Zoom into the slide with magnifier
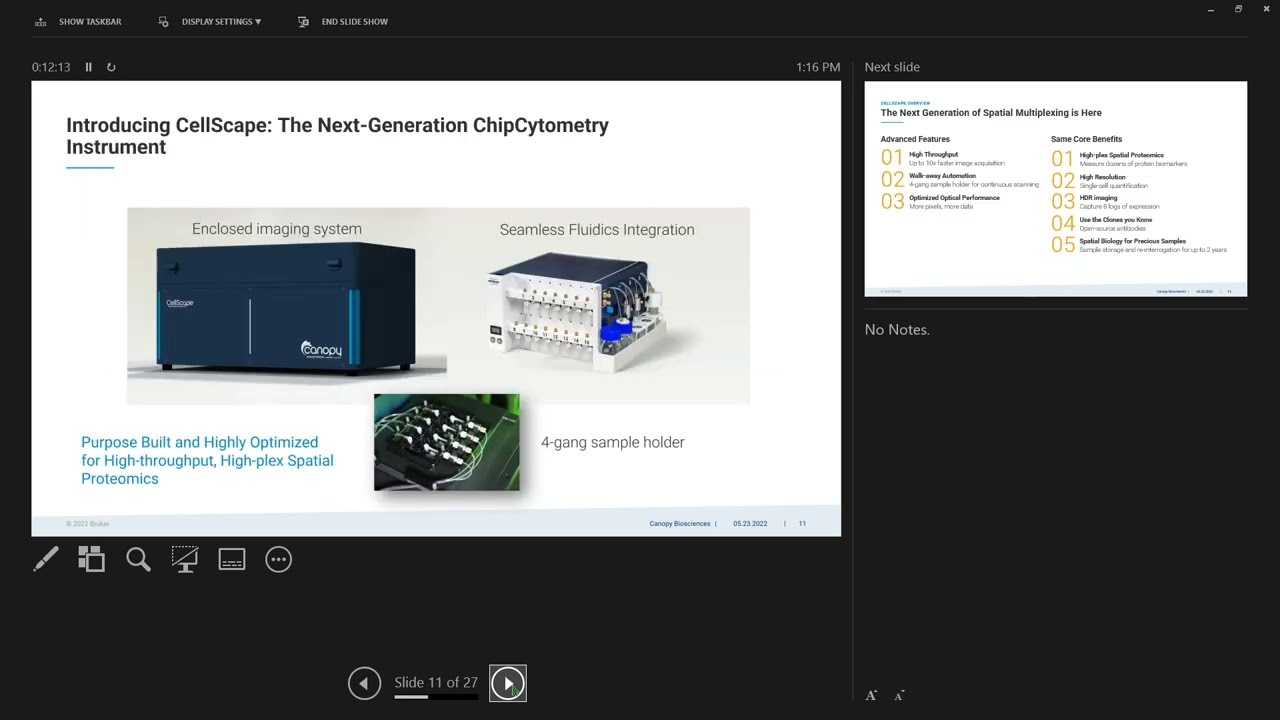Screen dimensions: 1280x720 click(138, 559)
